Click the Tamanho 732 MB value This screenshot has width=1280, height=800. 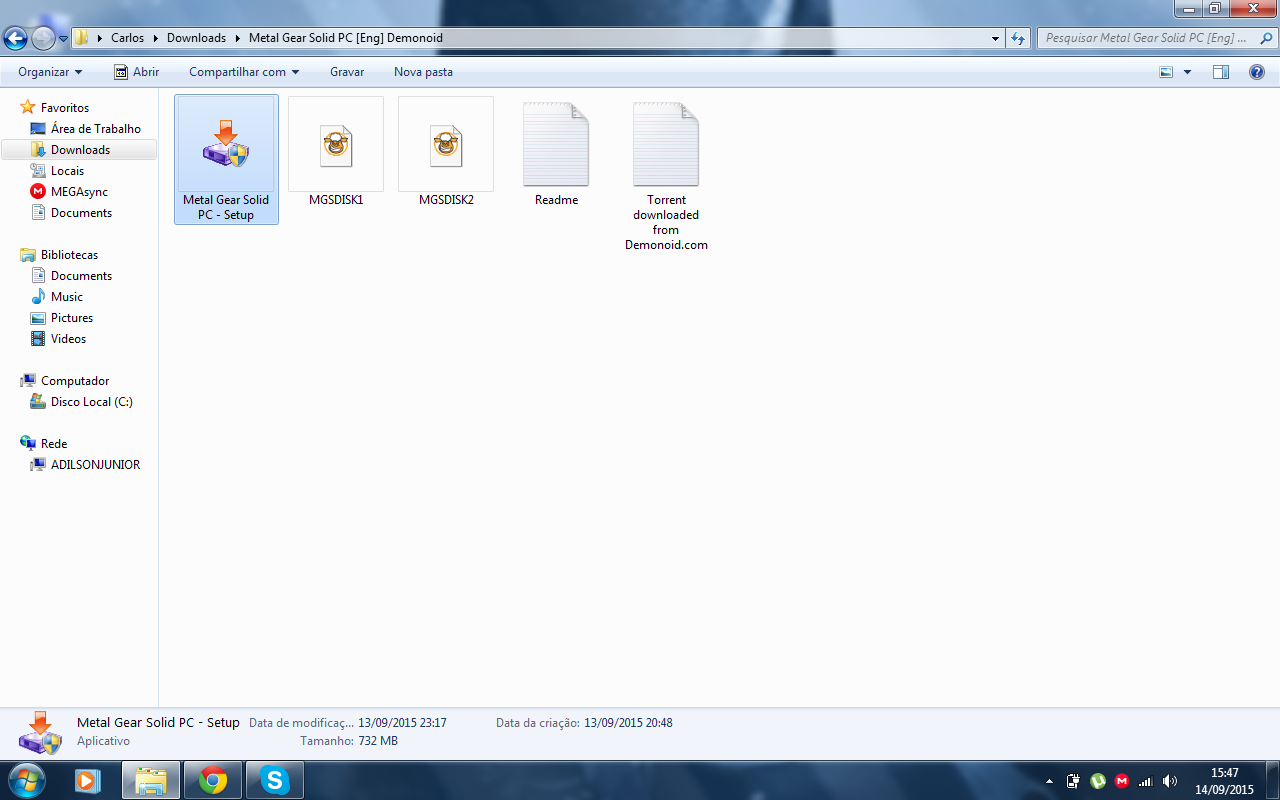coord(378,741)
